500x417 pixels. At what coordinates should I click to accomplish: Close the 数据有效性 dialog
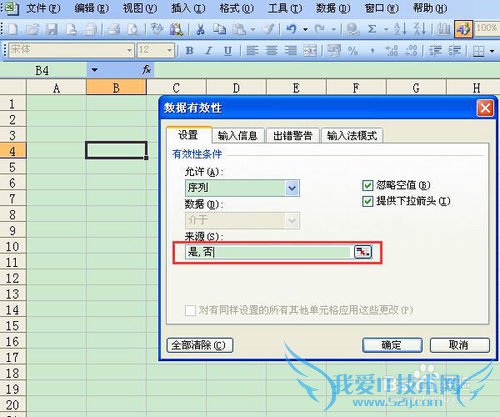pos(485,108)
